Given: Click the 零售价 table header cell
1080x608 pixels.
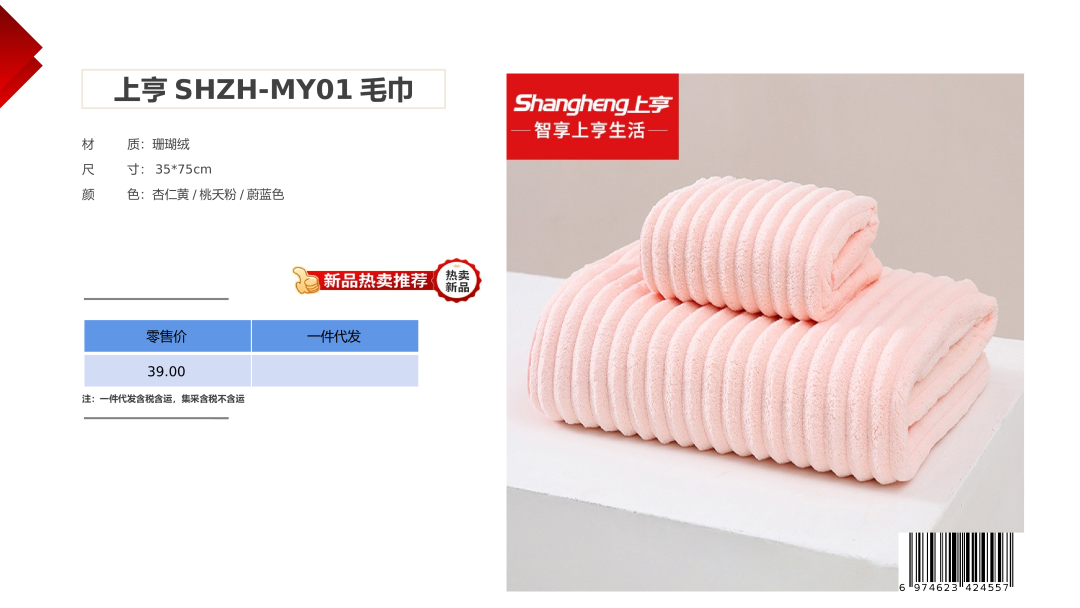Looking at the screenshot, I should click(167, 336).
